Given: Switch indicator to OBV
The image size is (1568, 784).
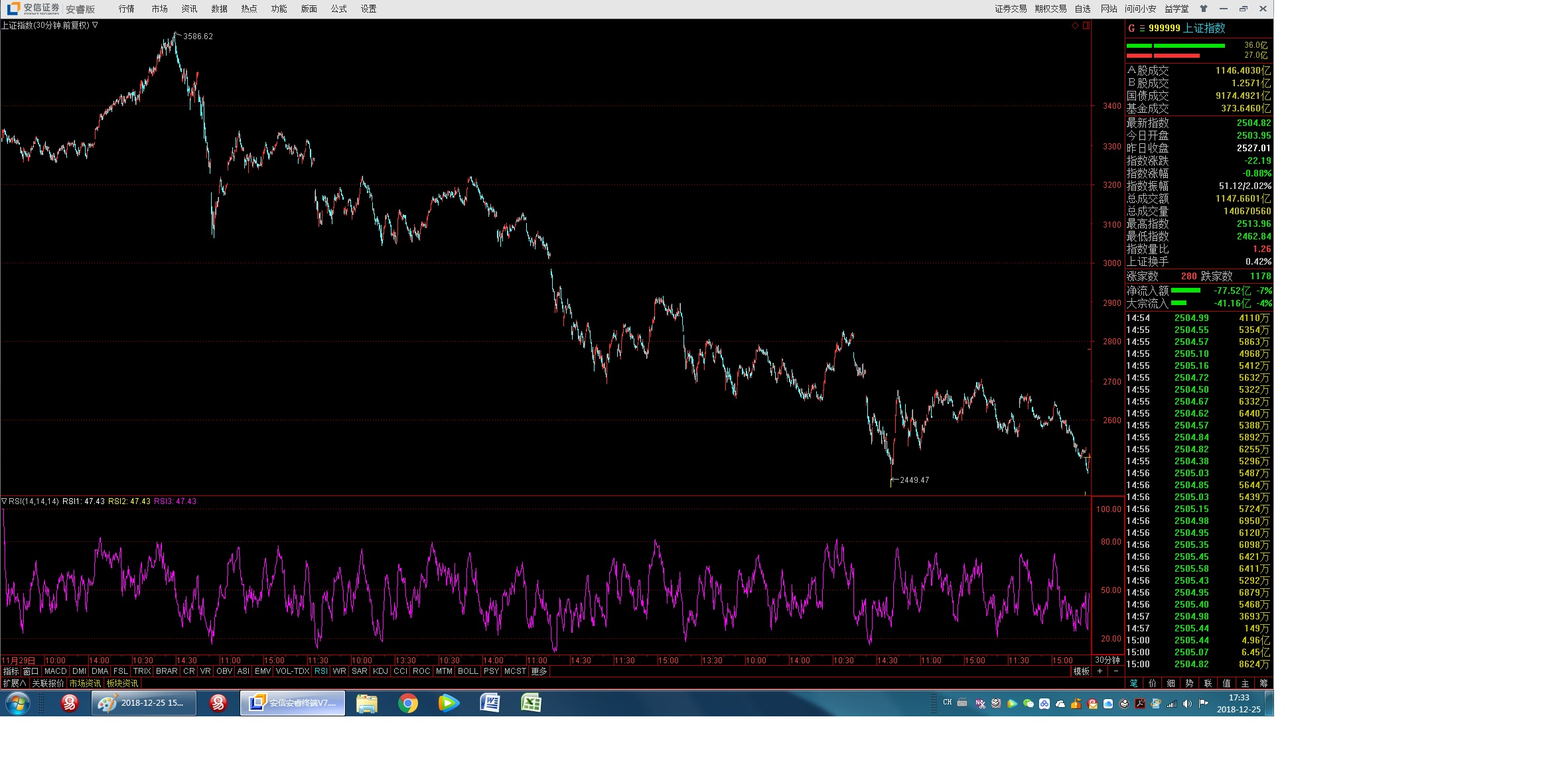Looking at the screenshot, I should point(224,671).
